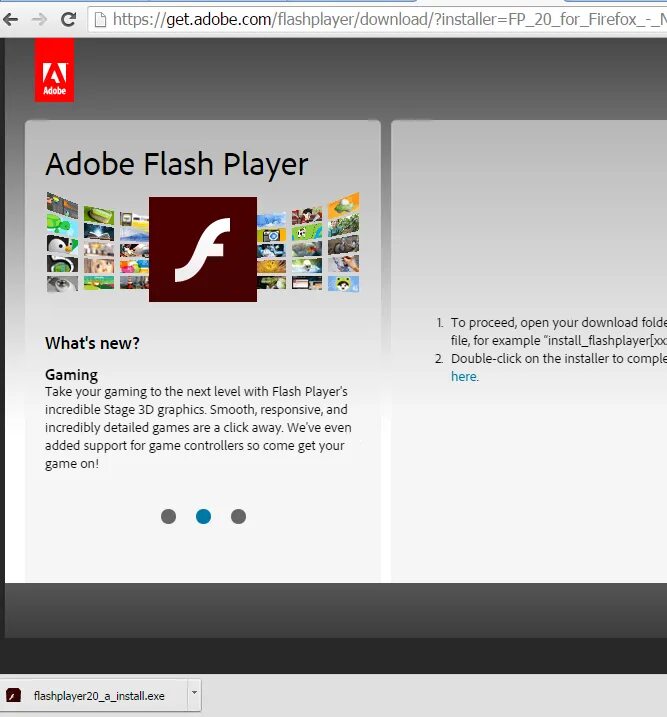Open the red Adobe logo

(54, 70)
